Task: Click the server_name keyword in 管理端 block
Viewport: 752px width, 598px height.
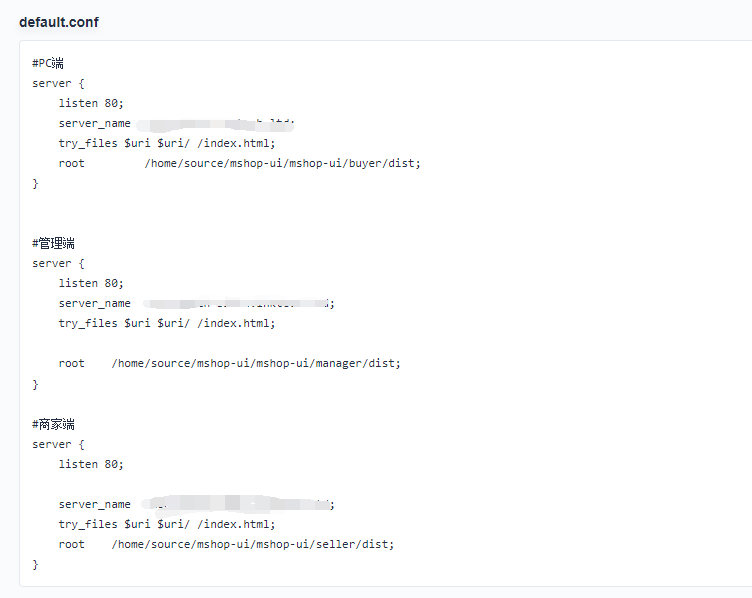Action: tap(94, 303)
